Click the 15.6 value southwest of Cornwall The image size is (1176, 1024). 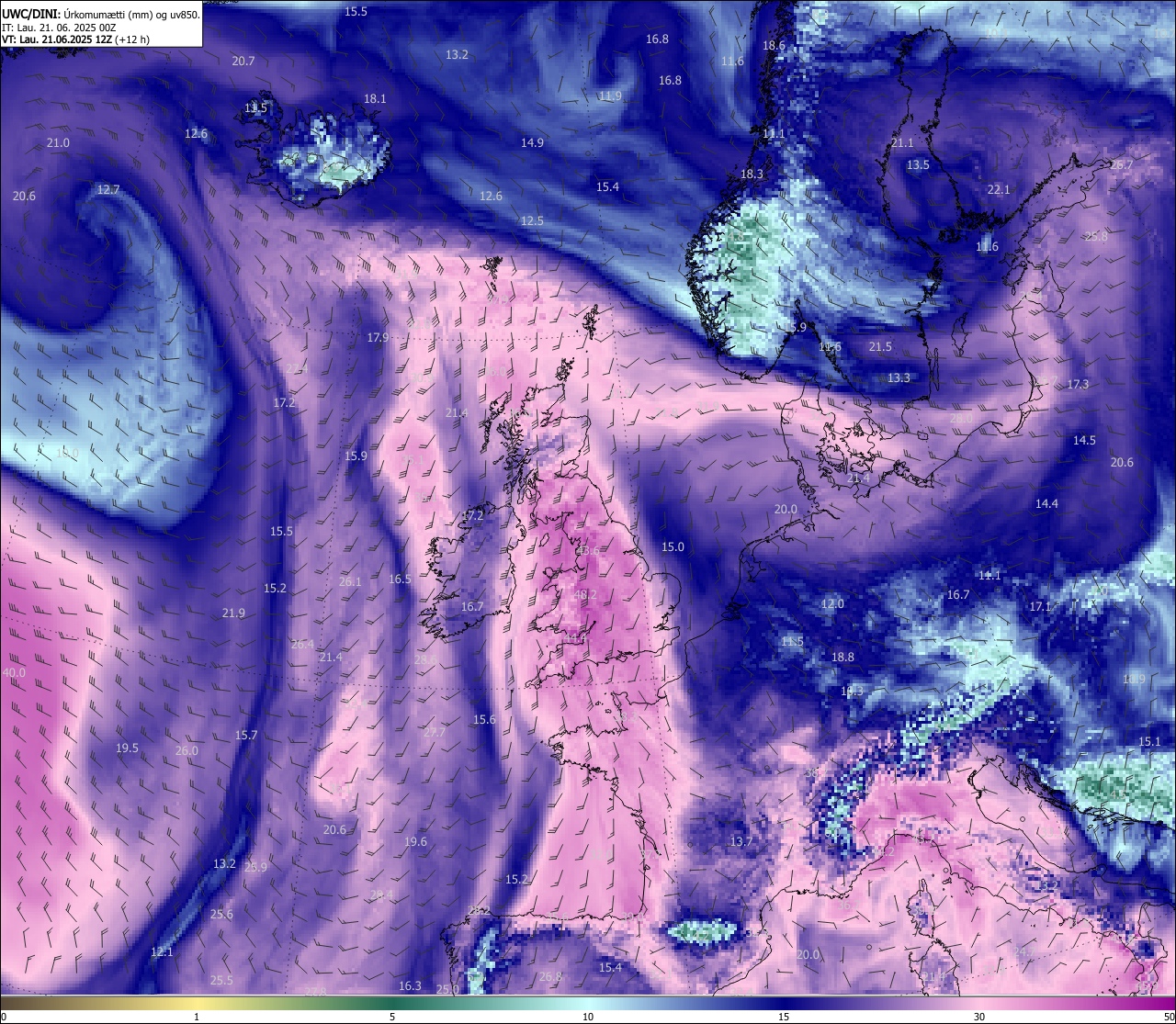484,719
